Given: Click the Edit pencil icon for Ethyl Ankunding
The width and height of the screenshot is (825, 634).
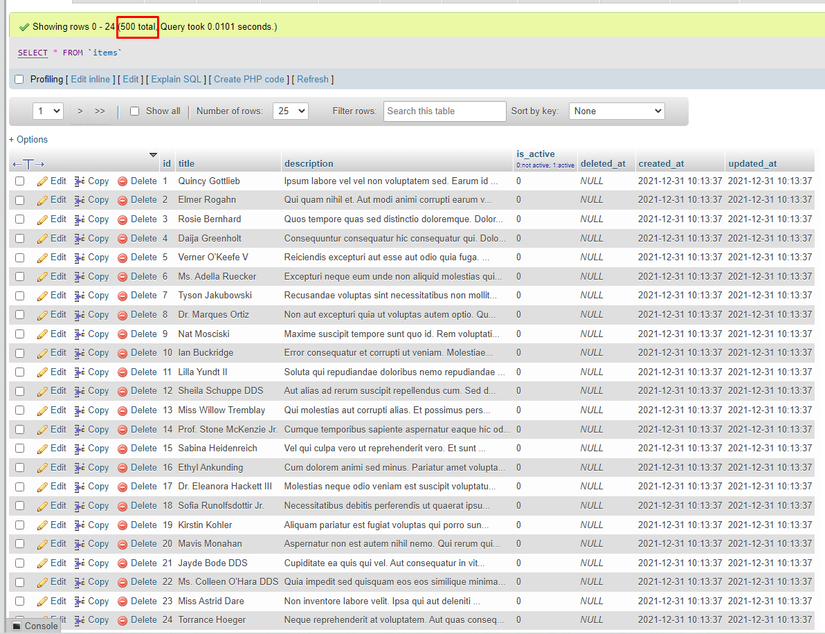Looking at the screenshot, I should (42, 468).
